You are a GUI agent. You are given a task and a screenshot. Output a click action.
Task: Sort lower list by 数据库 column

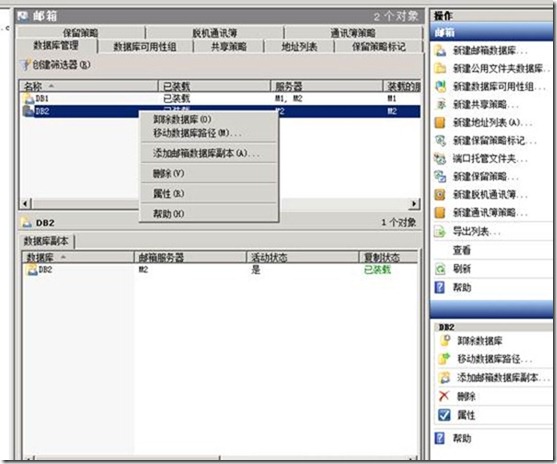click(78, 257)
